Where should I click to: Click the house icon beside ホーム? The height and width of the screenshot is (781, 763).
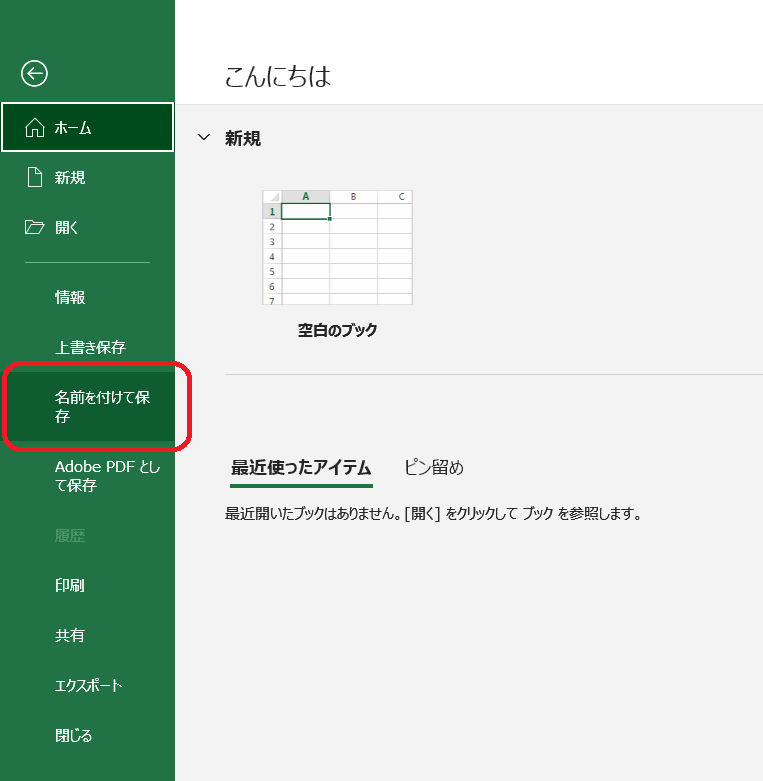35,128
